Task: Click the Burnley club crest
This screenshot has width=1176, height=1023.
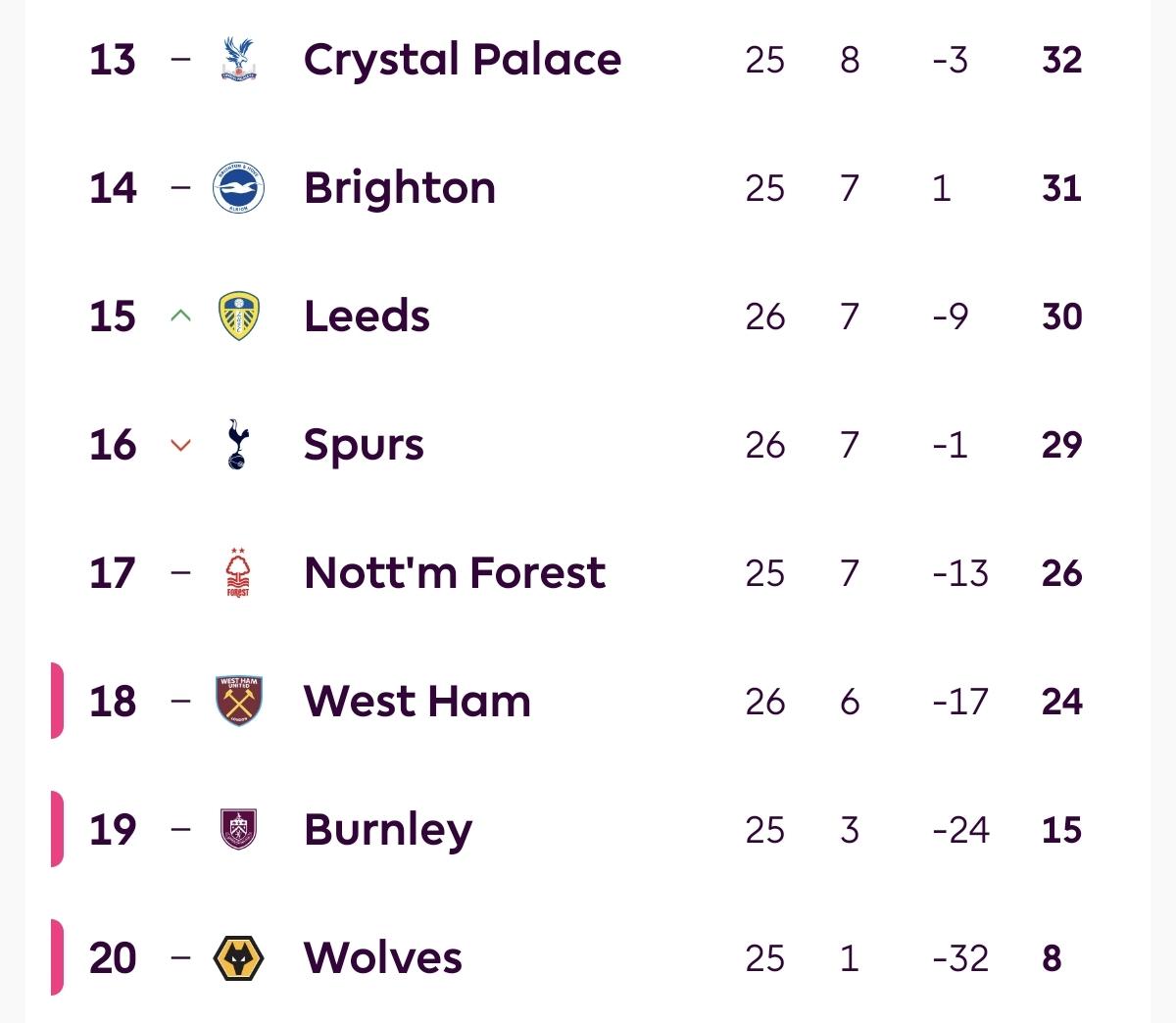Action: pos(239,830)
